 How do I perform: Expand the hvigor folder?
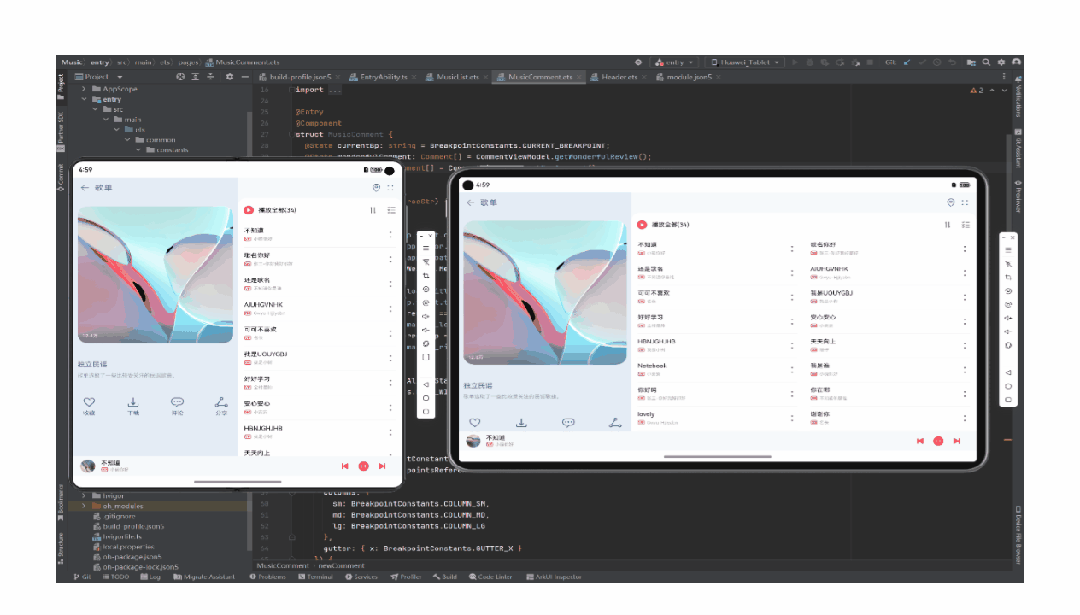click(84, 496)
